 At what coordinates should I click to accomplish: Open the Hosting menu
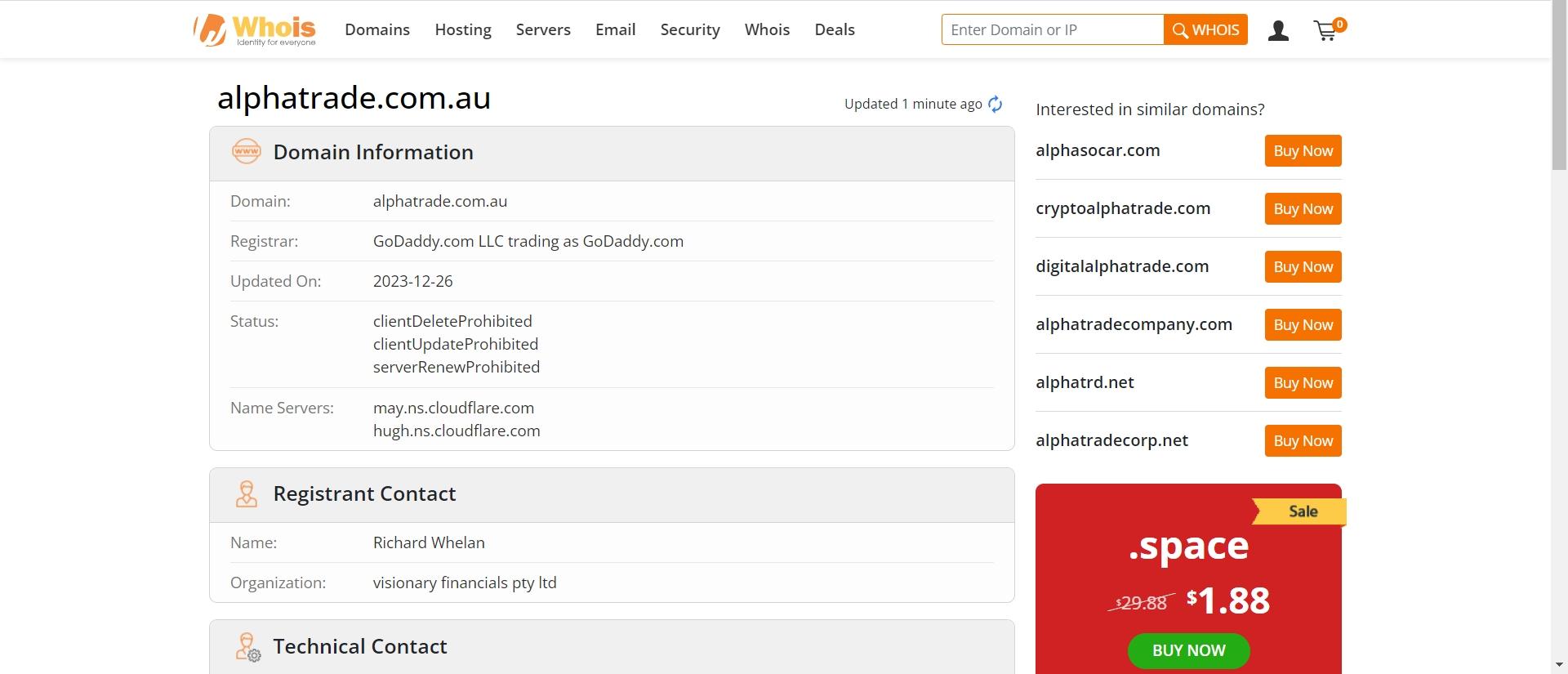463,29
